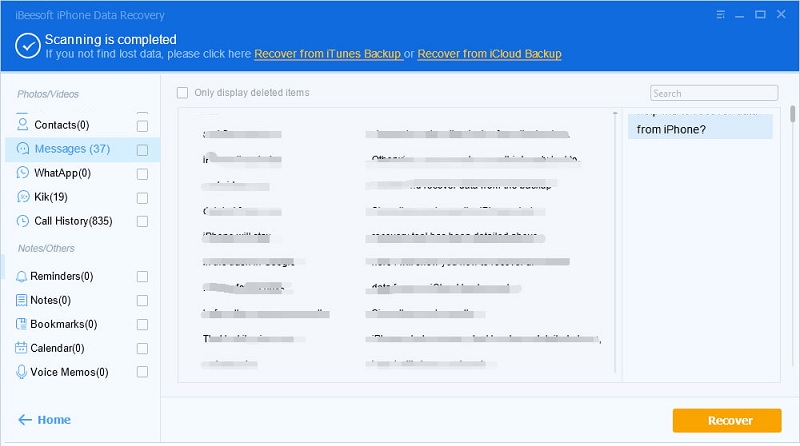Click into the Search field
This screenshot has width=800, height=446.
pos(714,93)
